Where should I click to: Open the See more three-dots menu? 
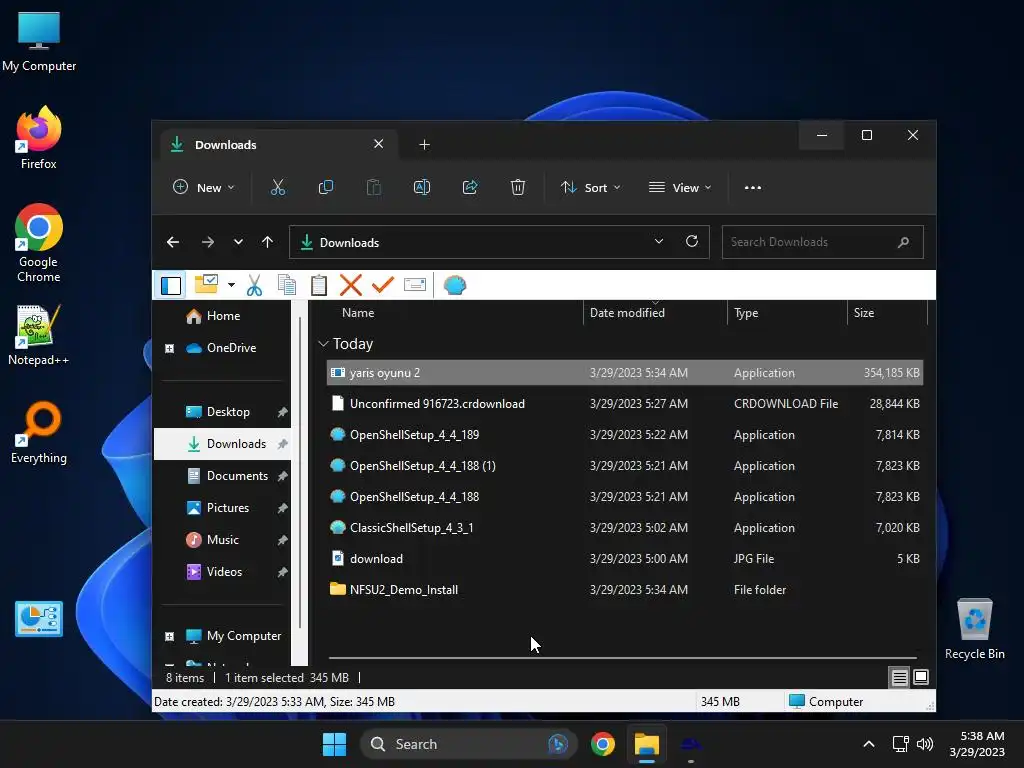click(753, 187)
